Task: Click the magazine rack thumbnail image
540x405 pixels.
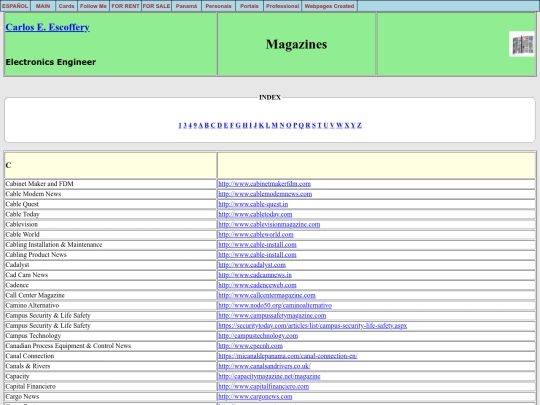Action: pos(522,44)
